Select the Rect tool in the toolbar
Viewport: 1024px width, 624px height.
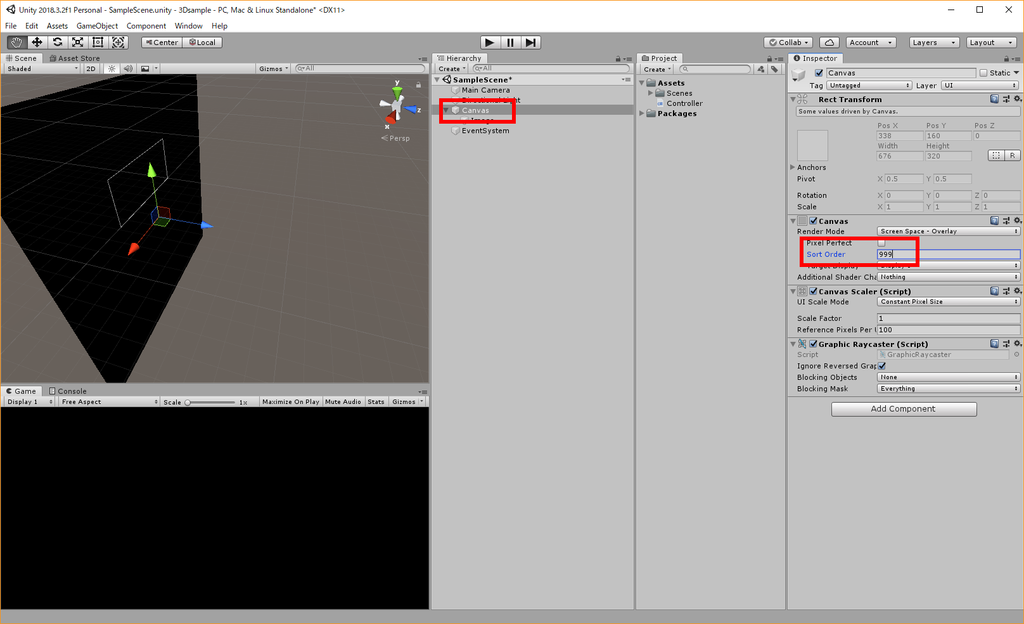97,42
